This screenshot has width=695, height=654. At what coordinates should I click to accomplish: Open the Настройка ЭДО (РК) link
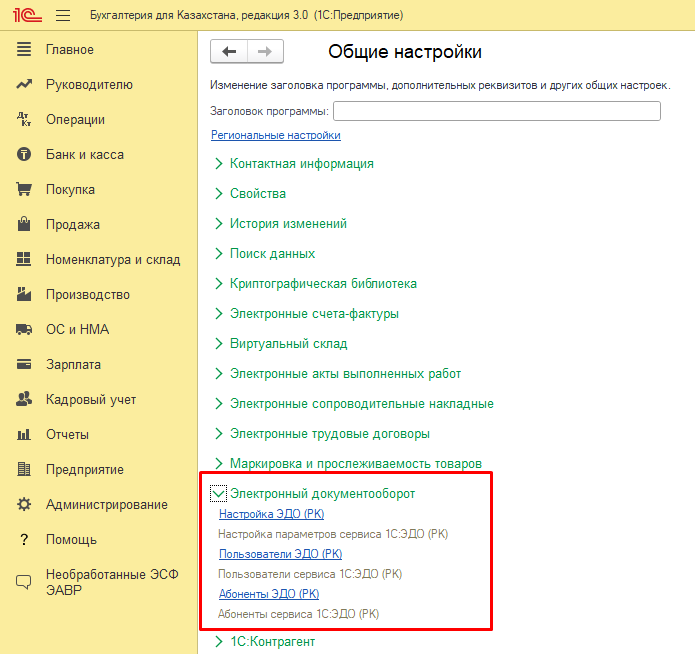point(272,514)
